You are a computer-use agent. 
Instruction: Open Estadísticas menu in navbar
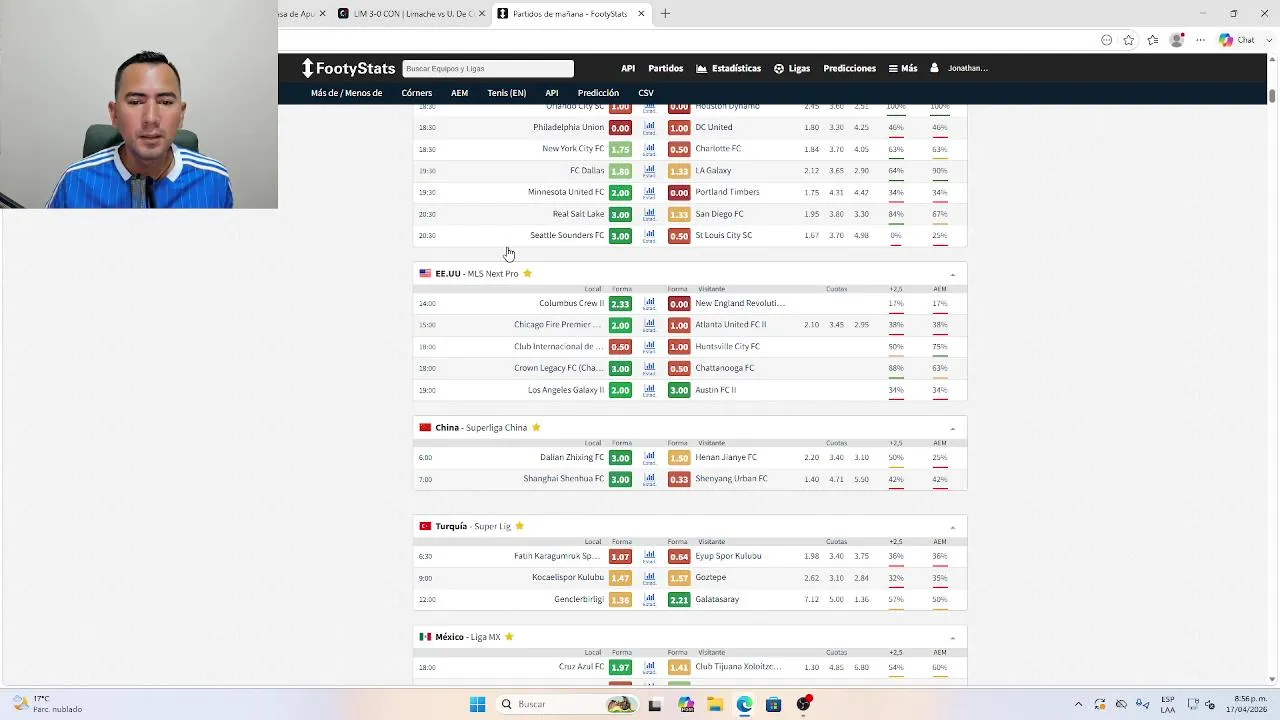coord(728,68)
